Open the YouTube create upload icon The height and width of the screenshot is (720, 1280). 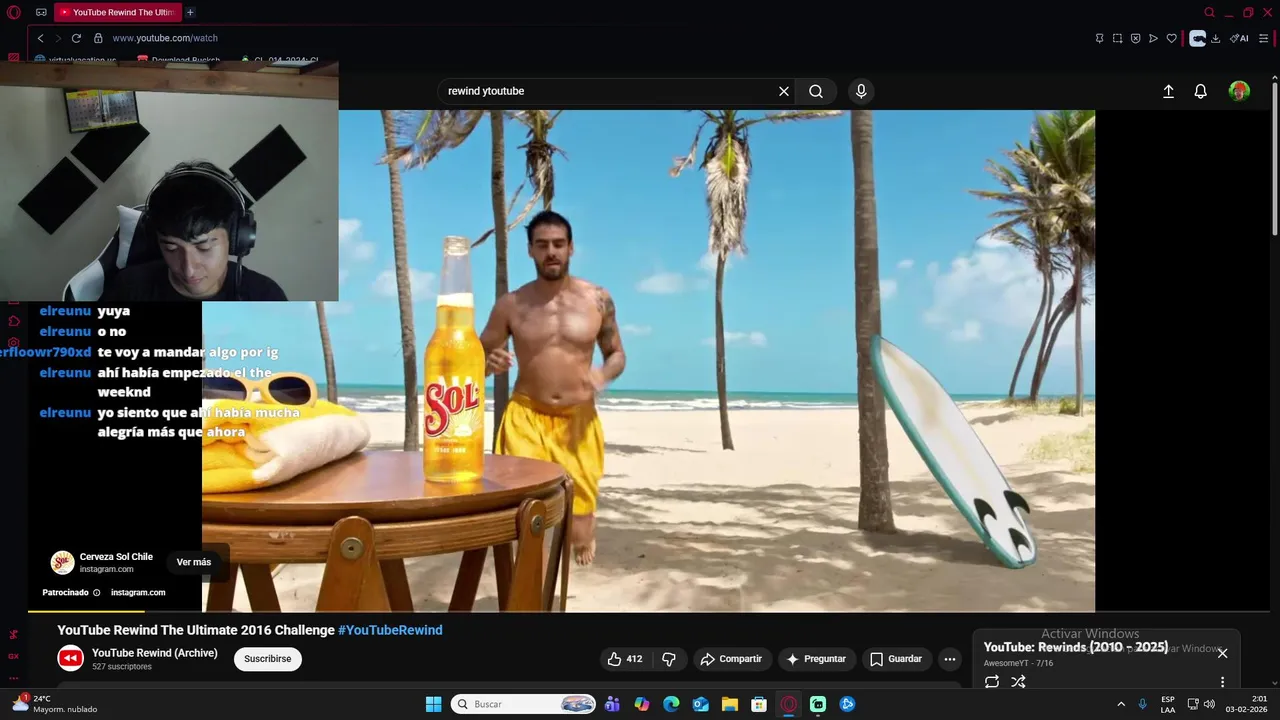1168,91
